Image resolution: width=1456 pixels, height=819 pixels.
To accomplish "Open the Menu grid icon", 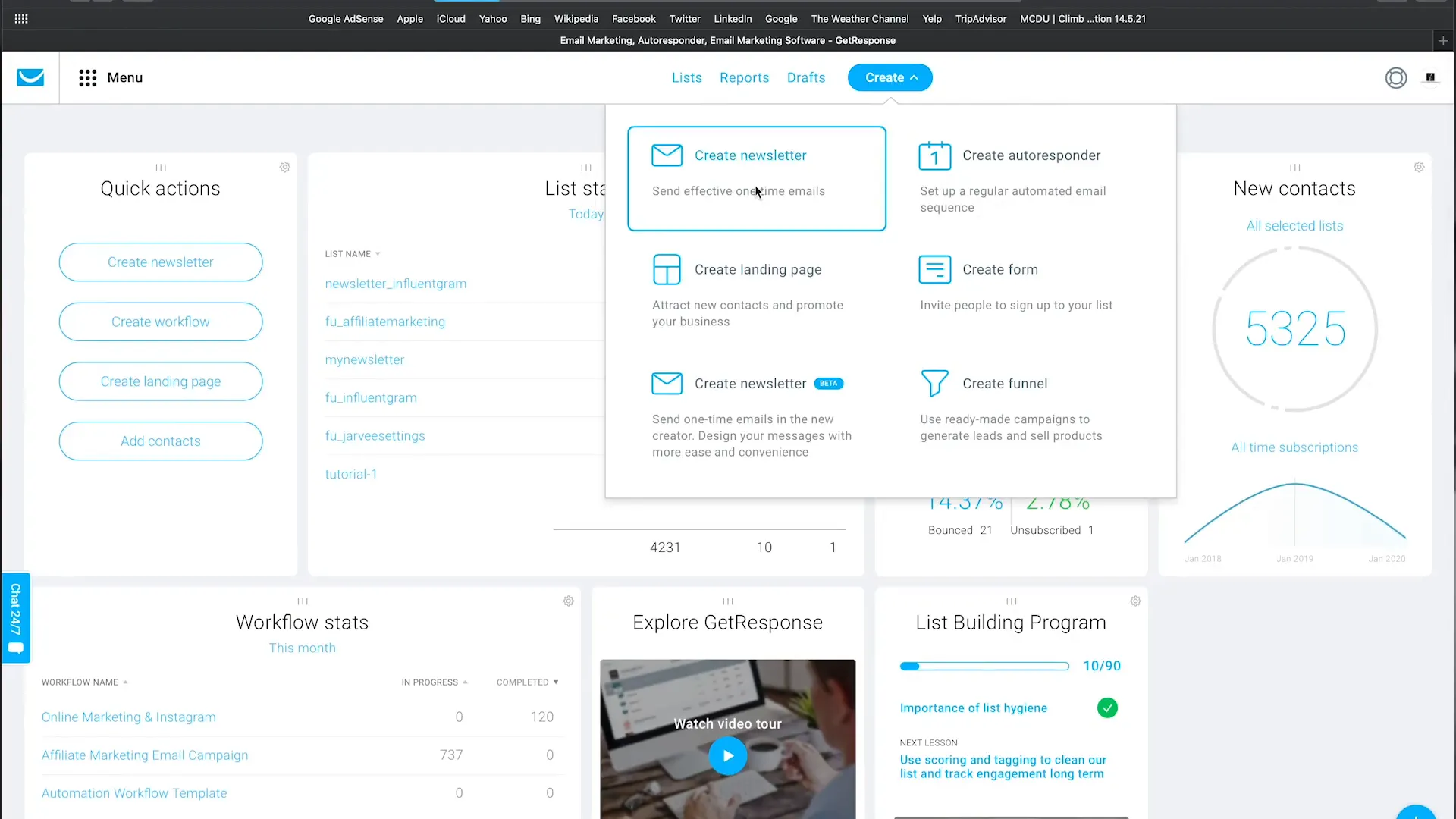I will pos(88,77).
